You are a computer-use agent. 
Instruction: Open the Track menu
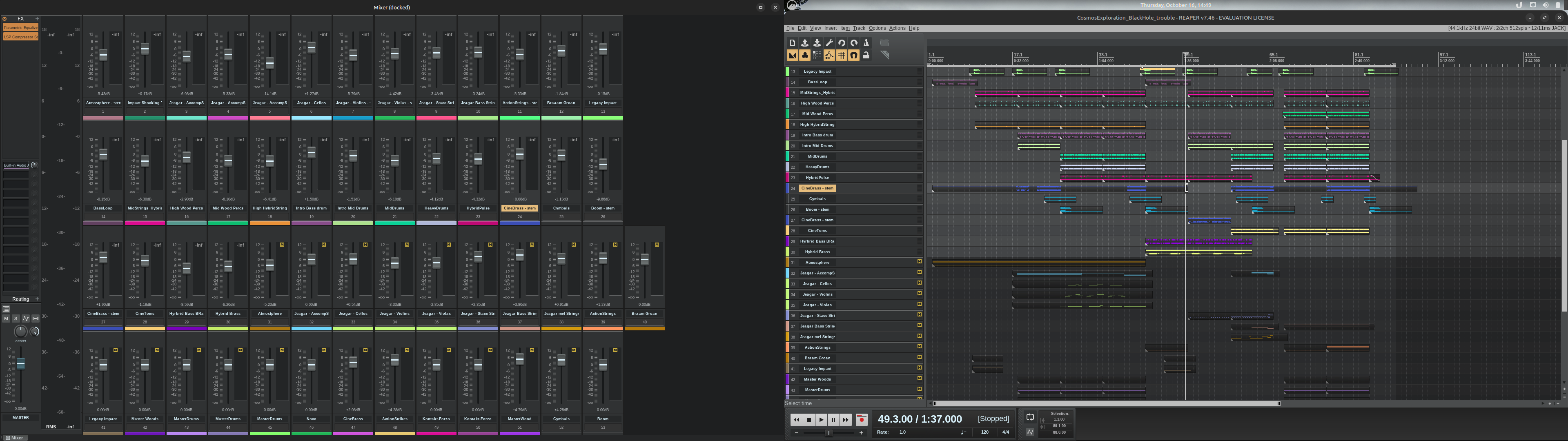[858, 28]
